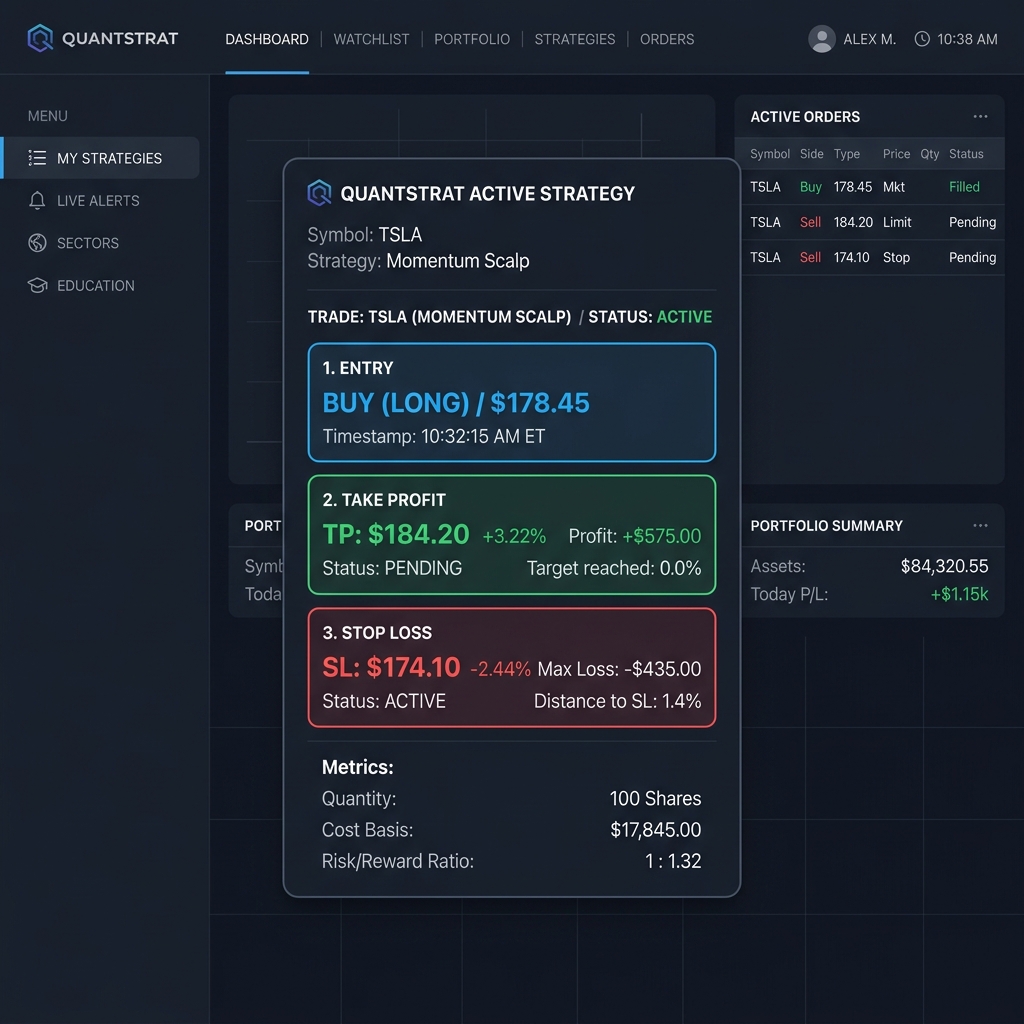Screen dimensions: 1024x1024
Task: Click the Type column header
Action: pos(846,154)
